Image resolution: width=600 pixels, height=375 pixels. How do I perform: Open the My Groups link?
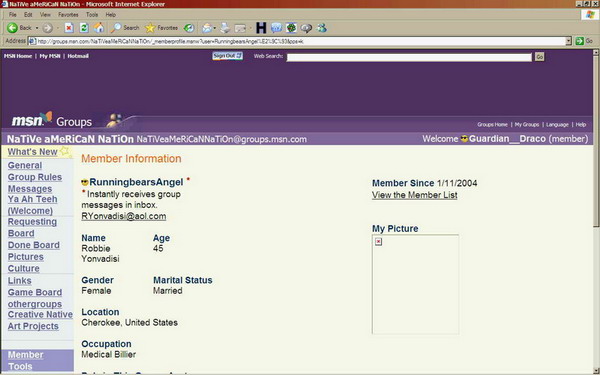click(x=527, y=125)
